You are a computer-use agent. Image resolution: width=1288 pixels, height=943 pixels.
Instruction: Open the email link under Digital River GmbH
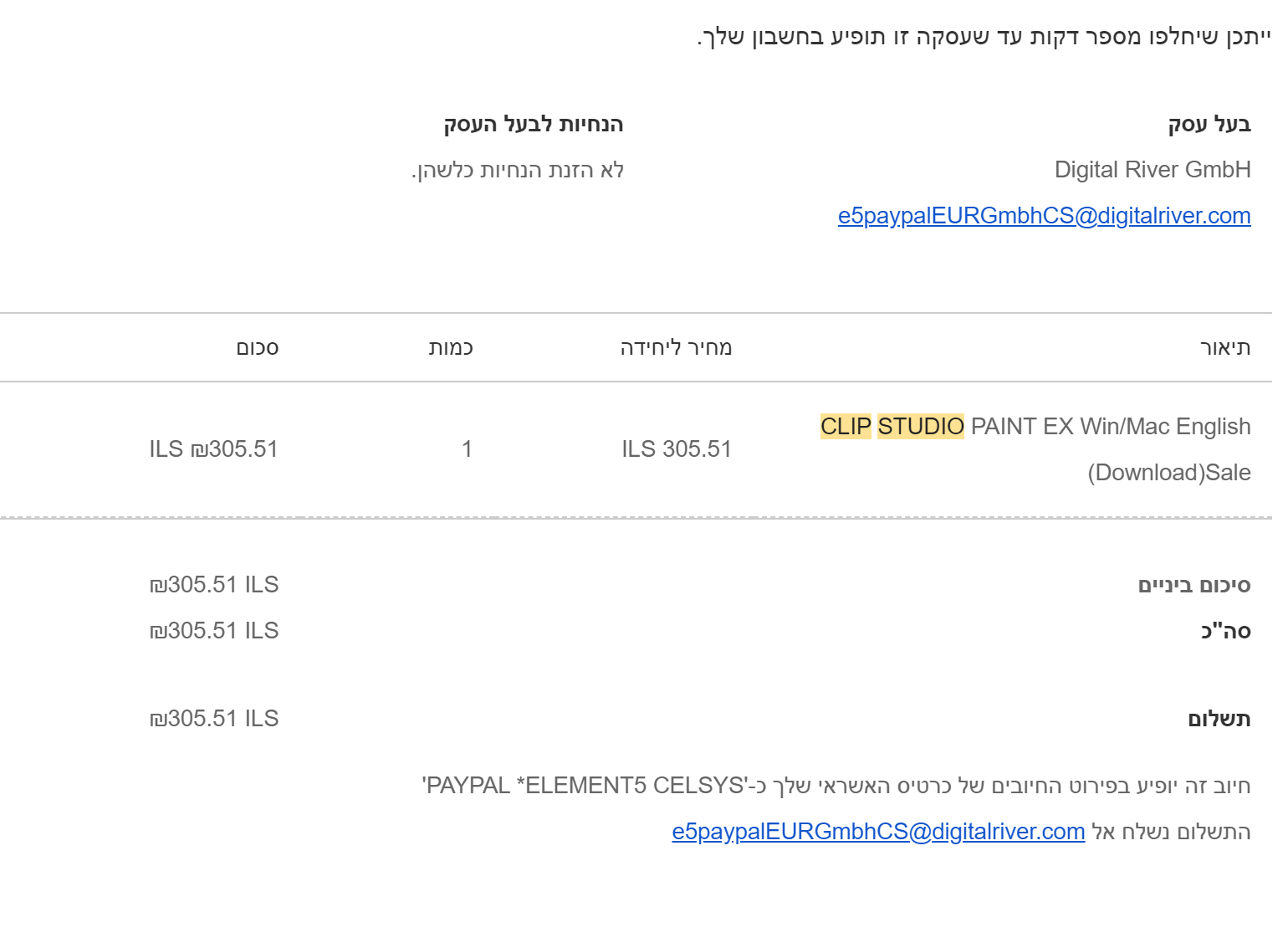click(x=1044, y=216)
